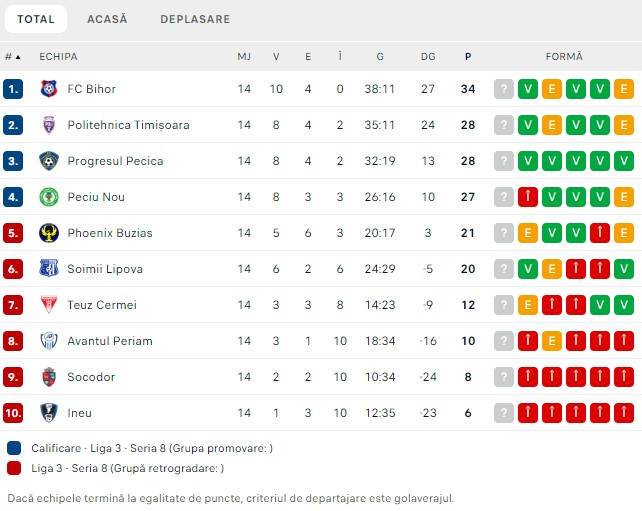642x511 pixels.
Task: Click the Teuz Cermei team logo
Action: (49, 305)
